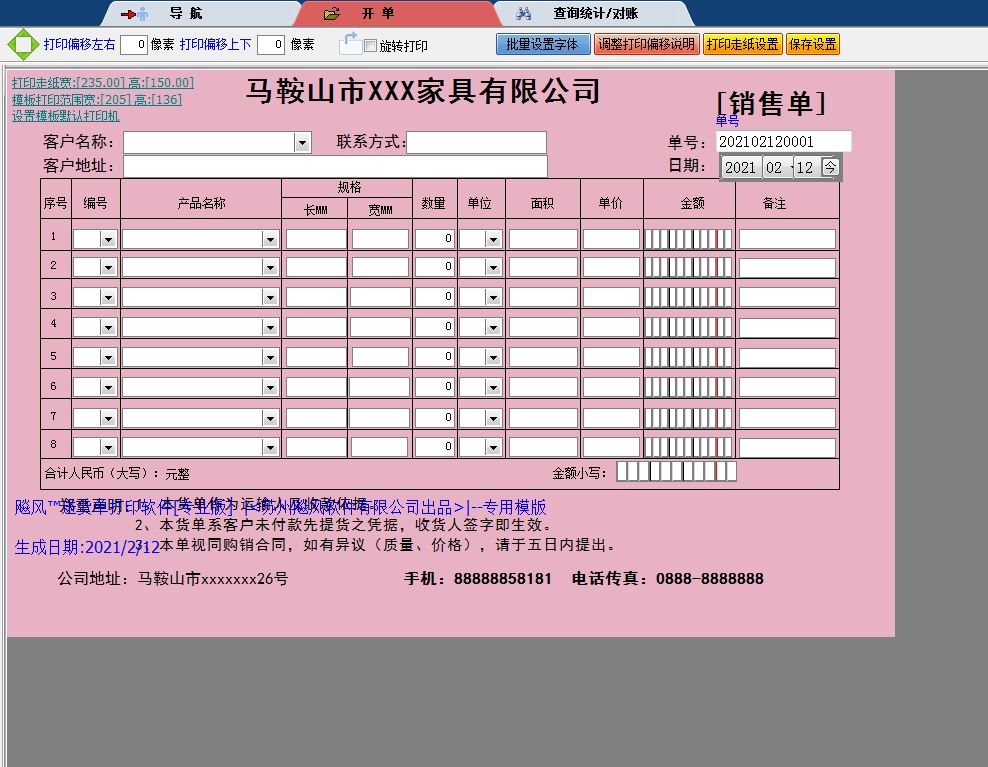Expand the 客户名称 dropdown list
Screen dimensions: 988x767
(x=302, y=143)
